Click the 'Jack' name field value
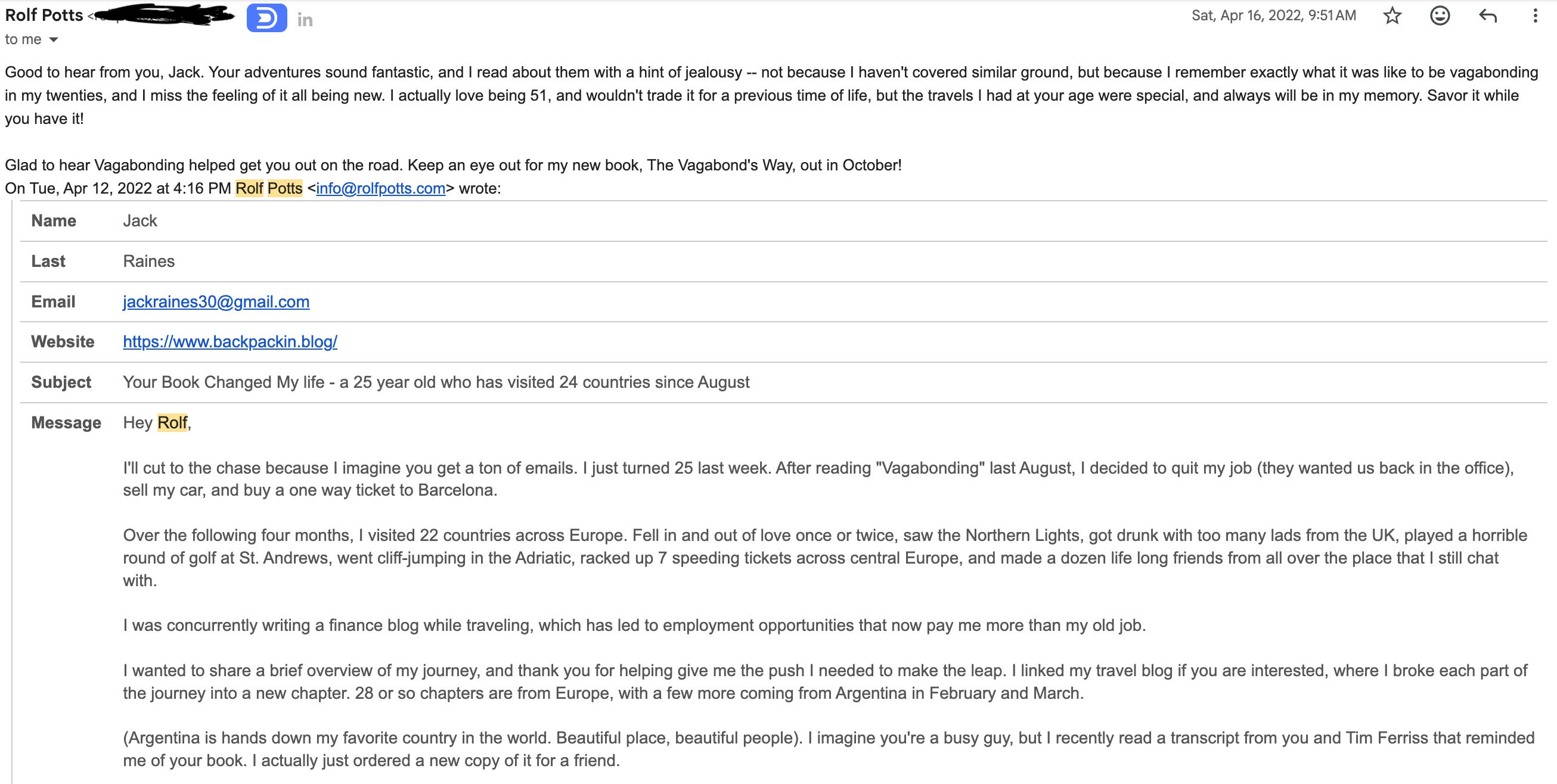 point(139,220)
